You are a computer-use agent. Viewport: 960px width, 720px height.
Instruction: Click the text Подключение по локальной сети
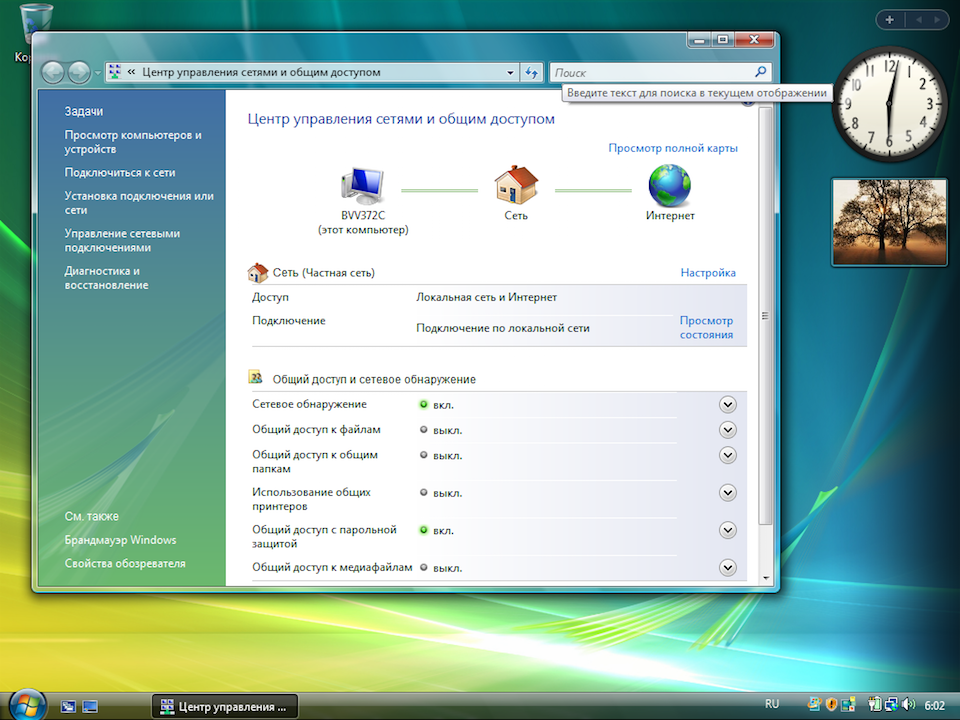[x=503, y=328]
